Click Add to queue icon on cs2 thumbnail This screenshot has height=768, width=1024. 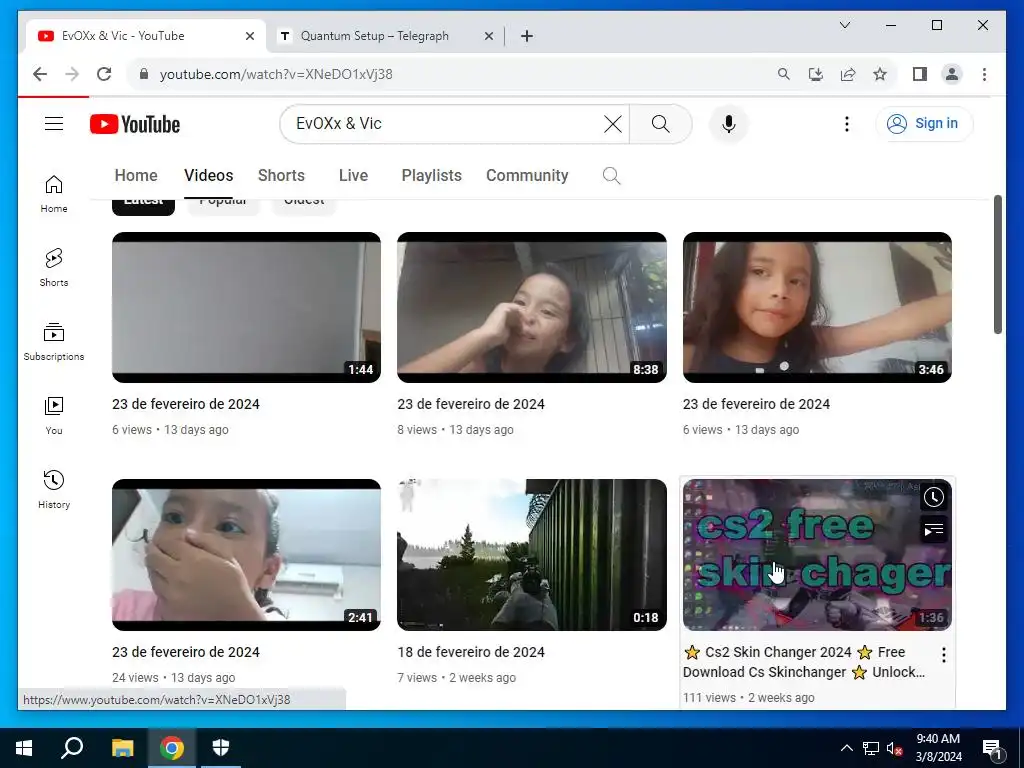point(933,530)
